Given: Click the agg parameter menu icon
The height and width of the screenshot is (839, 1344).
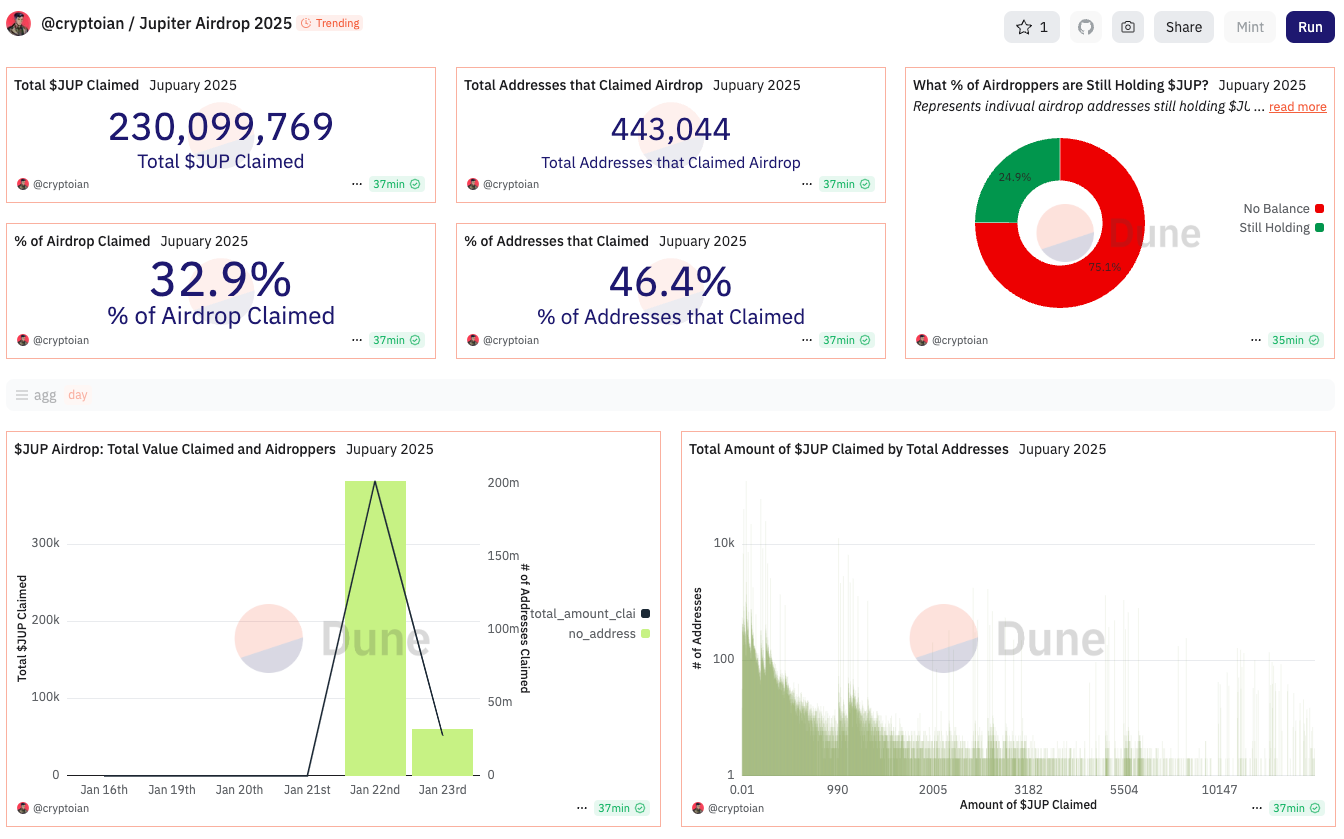Looking at the screenshot, I should point(22,395).
